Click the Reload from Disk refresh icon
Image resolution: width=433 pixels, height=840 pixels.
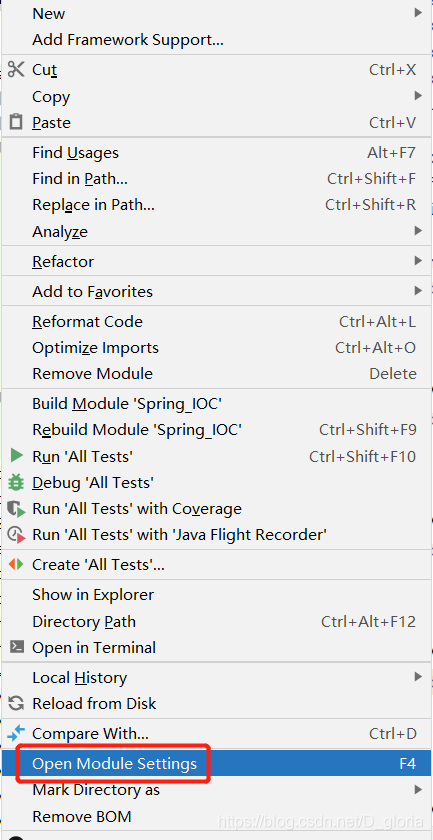(17, 703)
